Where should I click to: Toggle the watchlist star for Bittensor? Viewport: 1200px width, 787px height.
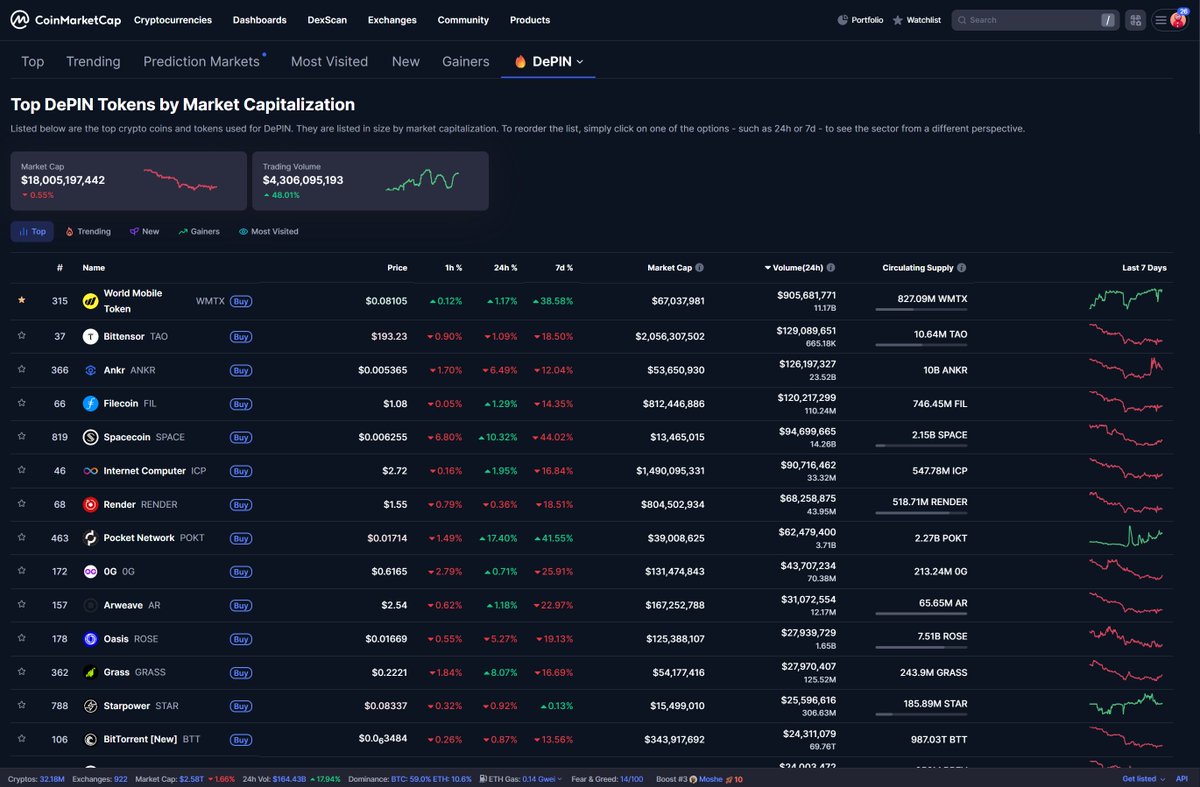coord(21,336)
